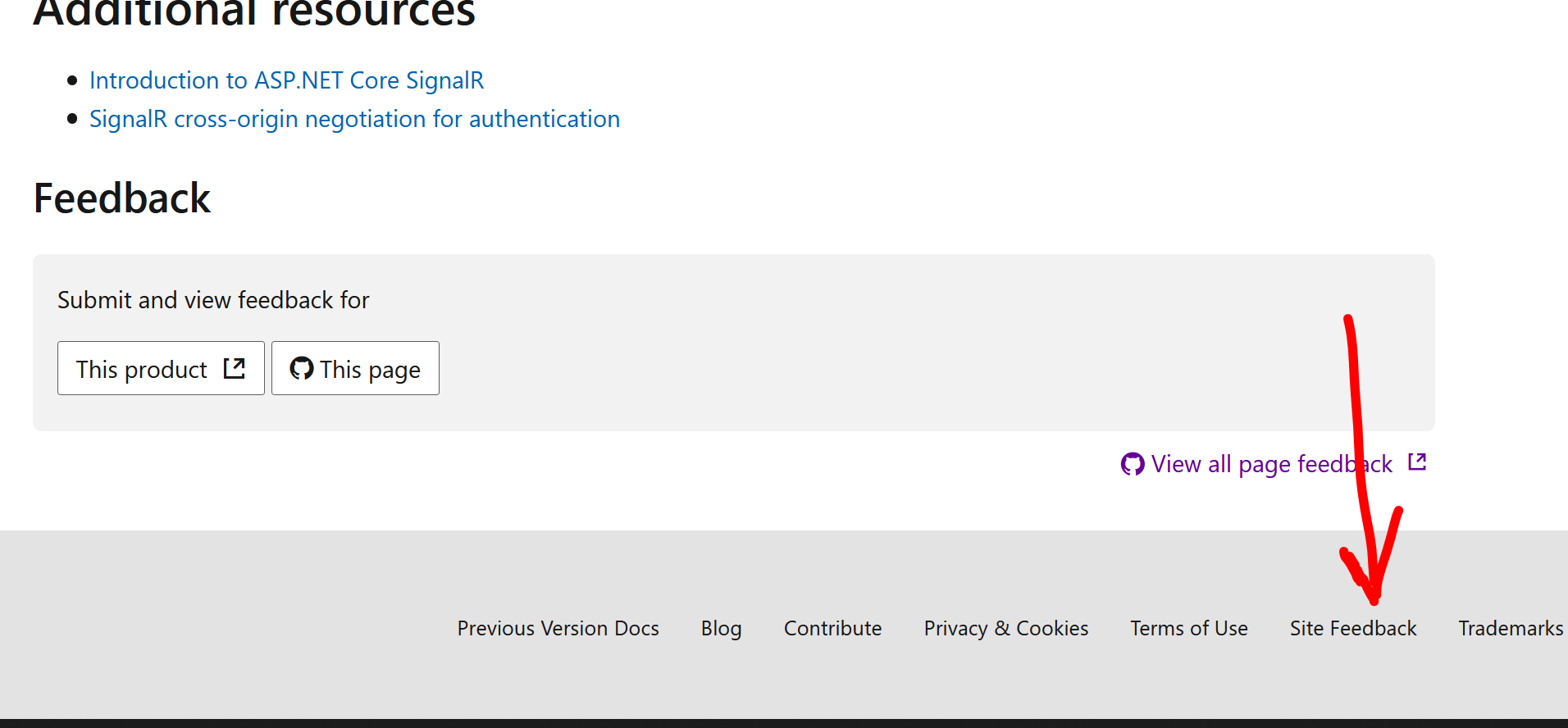The image size is (1568, 728).
Task: Select the GitHub octocat icon beside View all page feedback
Action: [x=1133, y=464]
